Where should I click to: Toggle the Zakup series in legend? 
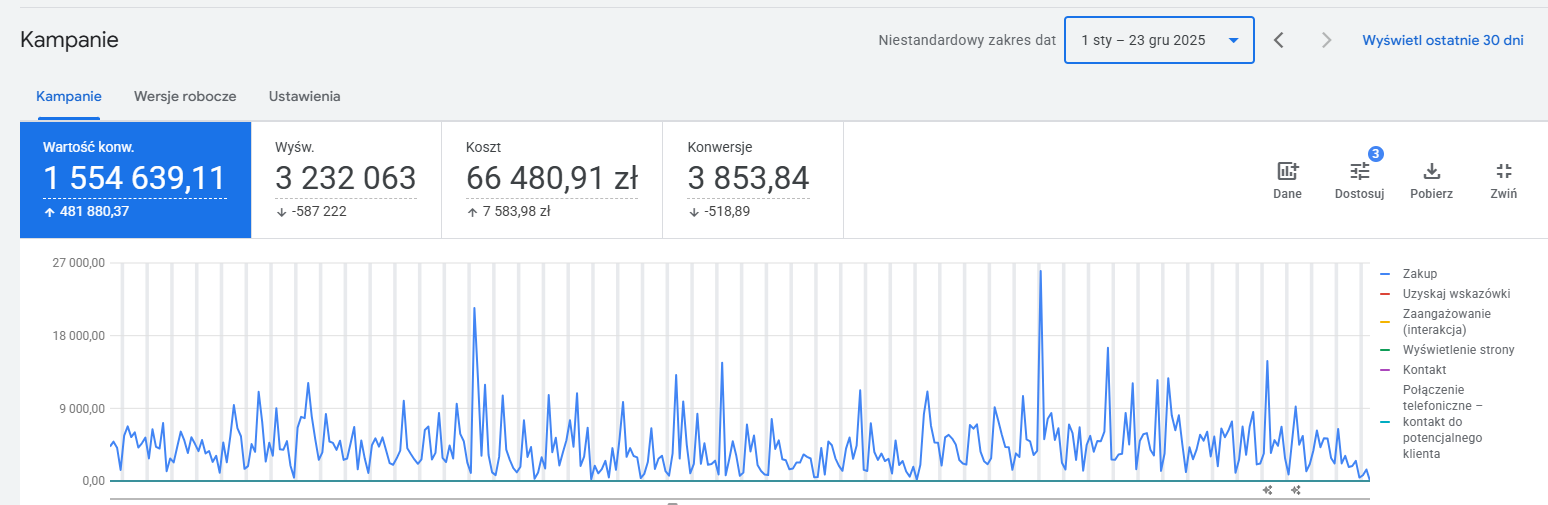pyautogui.click(x=1419, y=274)
